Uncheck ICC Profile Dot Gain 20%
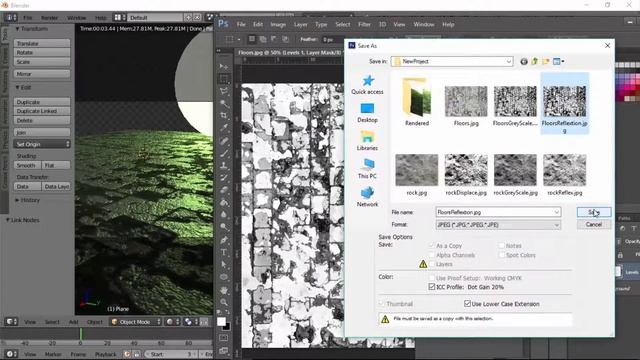This screenshot has height=360, width=640. point(432,287)
